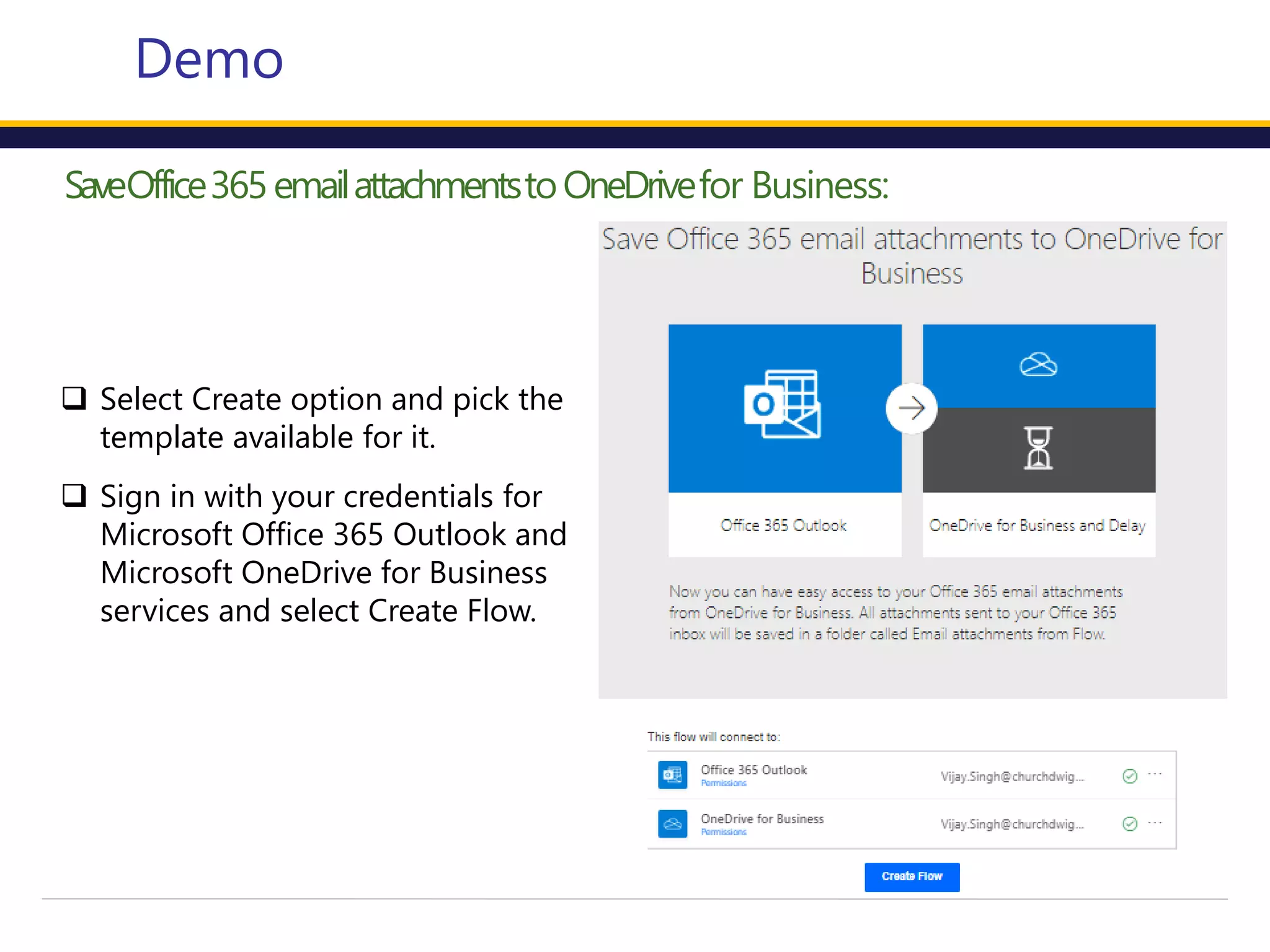Click the small OneDrive icon in connections list

point(673,824)
